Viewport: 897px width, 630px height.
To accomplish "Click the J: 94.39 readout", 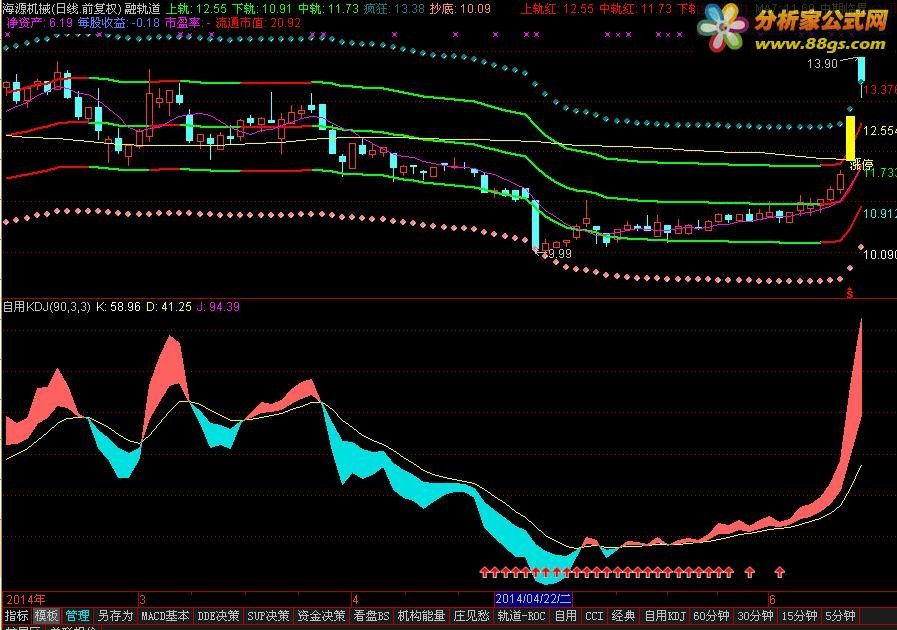I will coord(218,307).
